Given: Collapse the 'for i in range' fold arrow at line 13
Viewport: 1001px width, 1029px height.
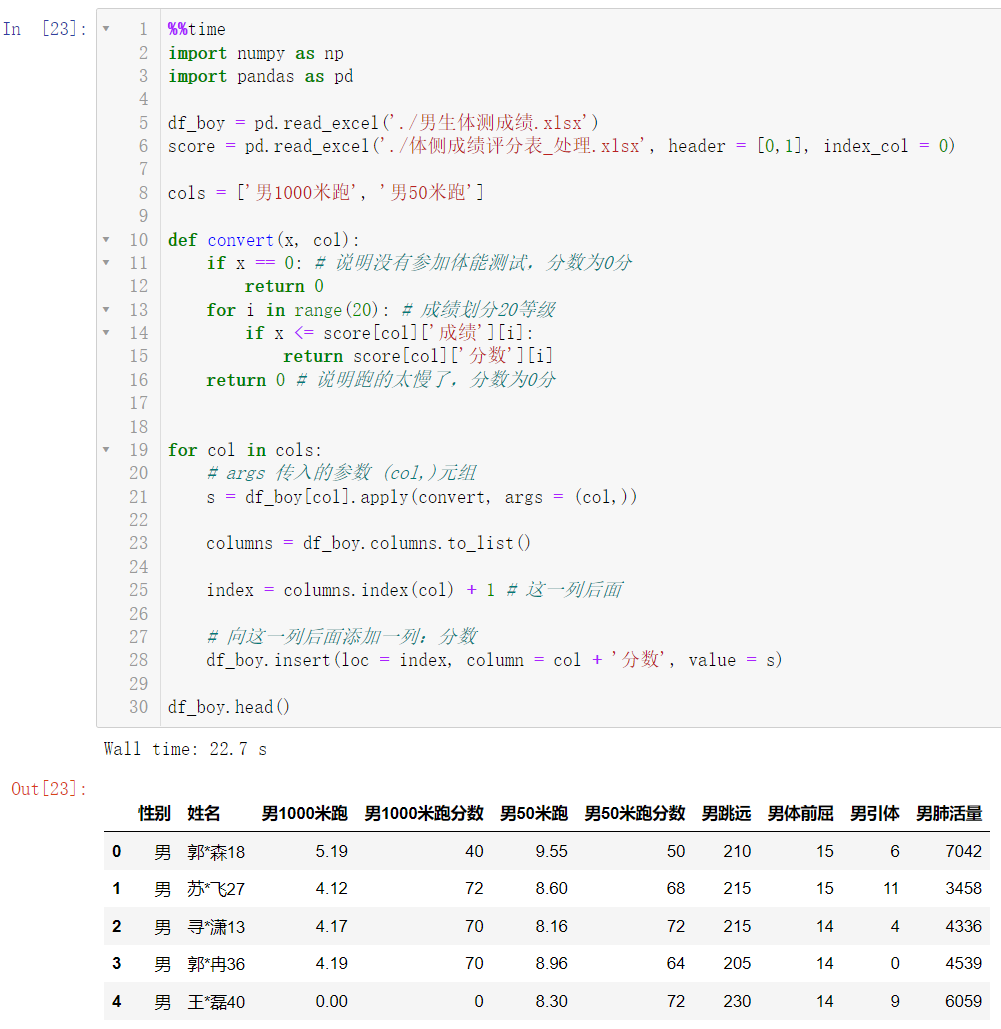Looking at the screenshot, I should point(106,309).
